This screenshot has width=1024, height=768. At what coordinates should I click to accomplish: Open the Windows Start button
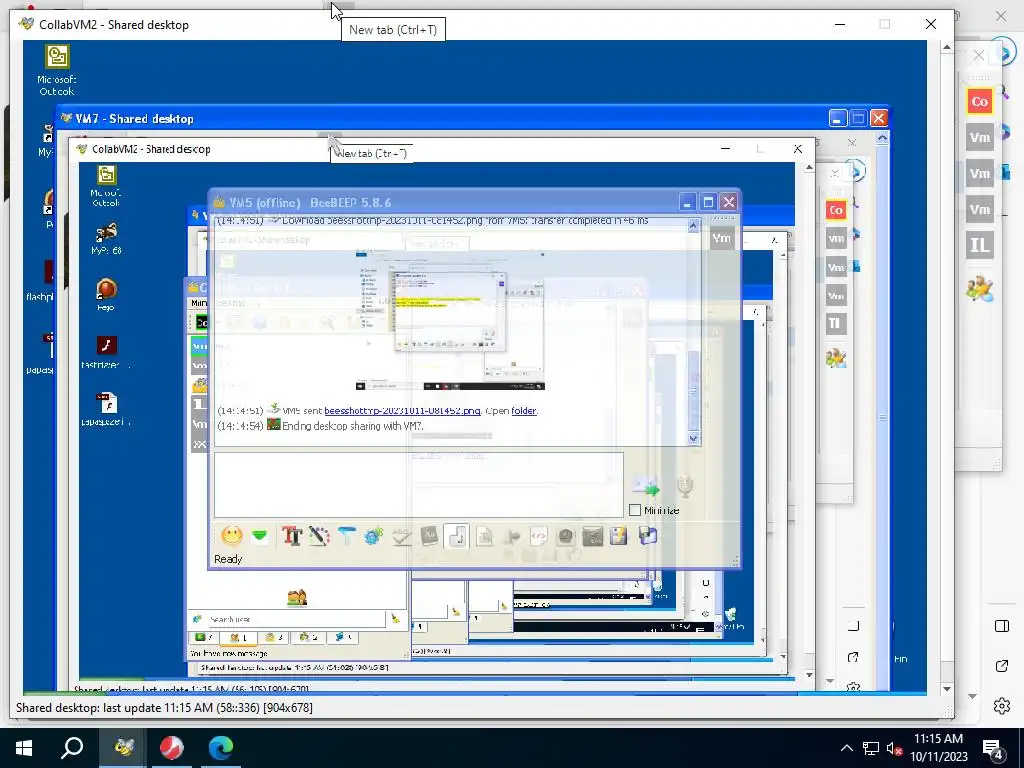pyautogui.click(x=24, y=748)
